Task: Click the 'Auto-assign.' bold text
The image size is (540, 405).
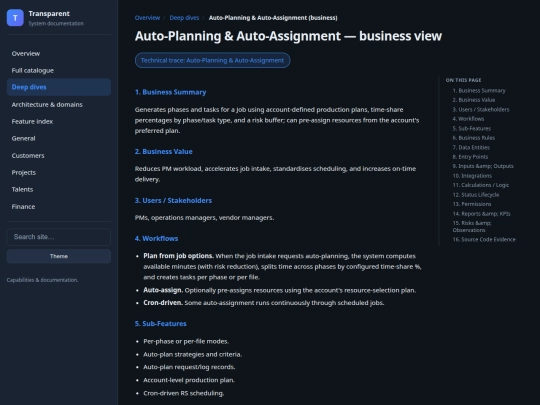Action: [x=163, y=290]
